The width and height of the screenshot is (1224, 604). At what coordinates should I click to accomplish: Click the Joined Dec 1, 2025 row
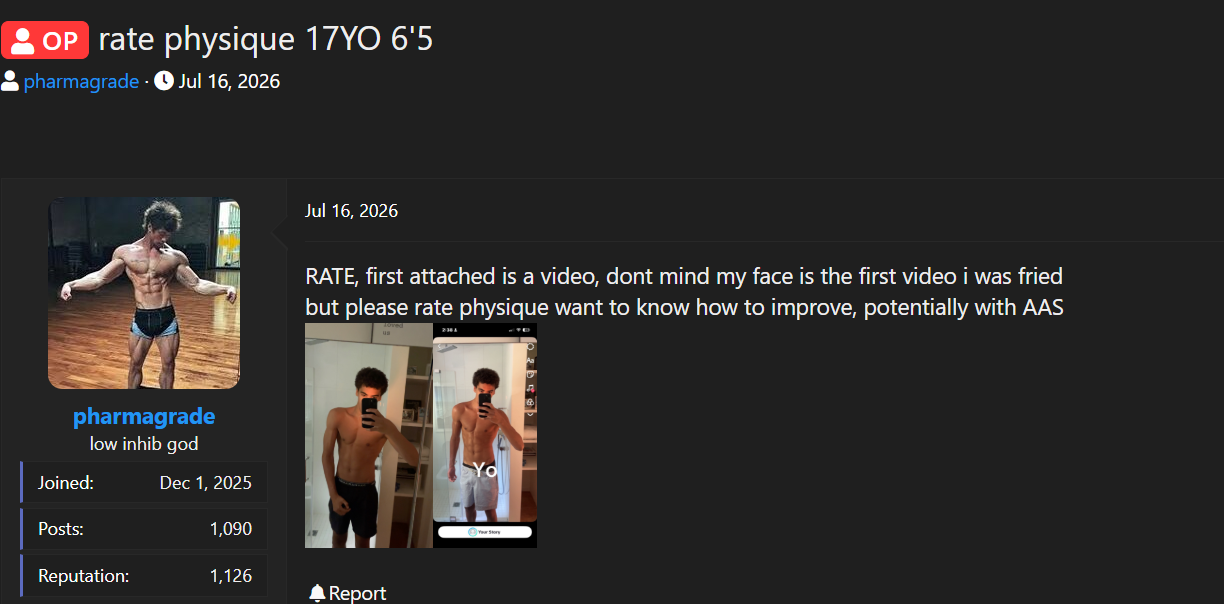click(144, 482)
